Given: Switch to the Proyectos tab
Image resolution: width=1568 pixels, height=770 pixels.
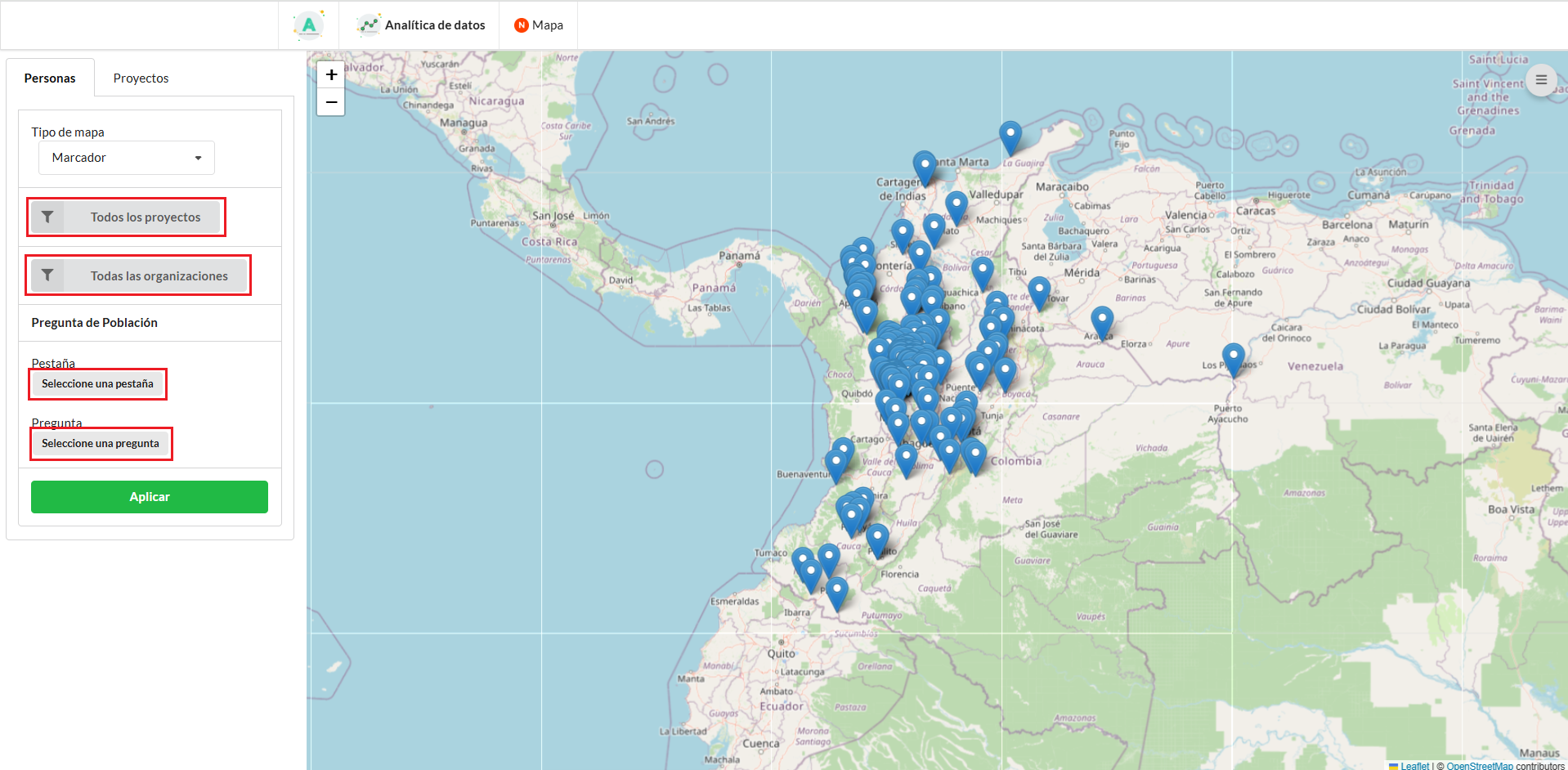Looking at the screenshot, I should point(141,78).
